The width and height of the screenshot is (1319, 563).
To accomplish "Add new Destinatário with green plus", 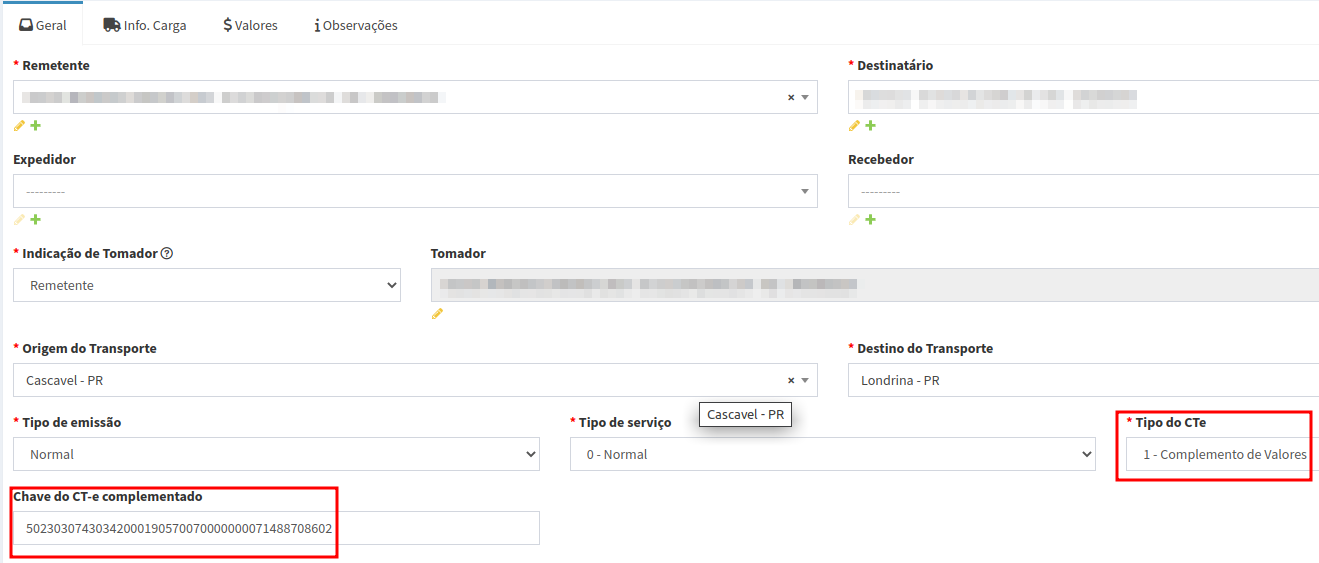I will coord(870,126).
